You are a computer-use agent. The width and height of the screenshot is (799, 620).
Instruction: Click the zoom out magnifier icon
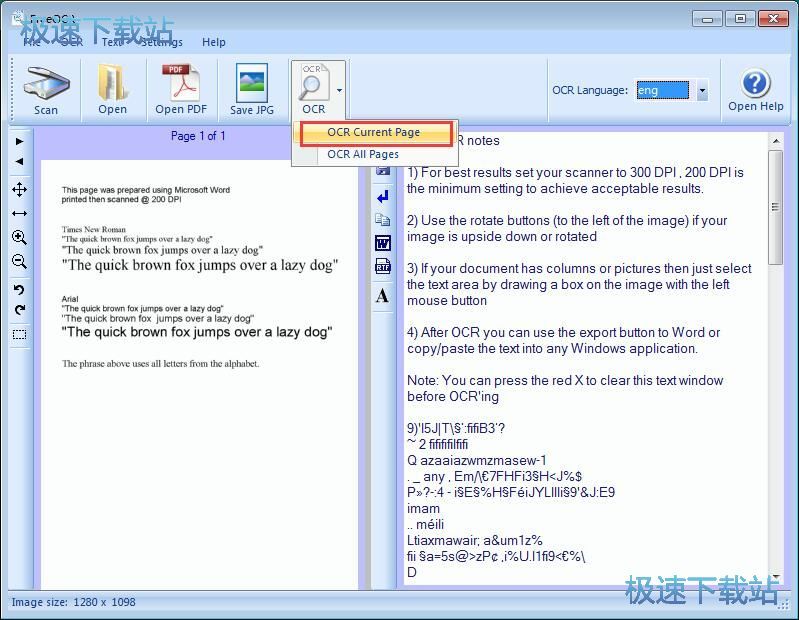coord(19,261)
